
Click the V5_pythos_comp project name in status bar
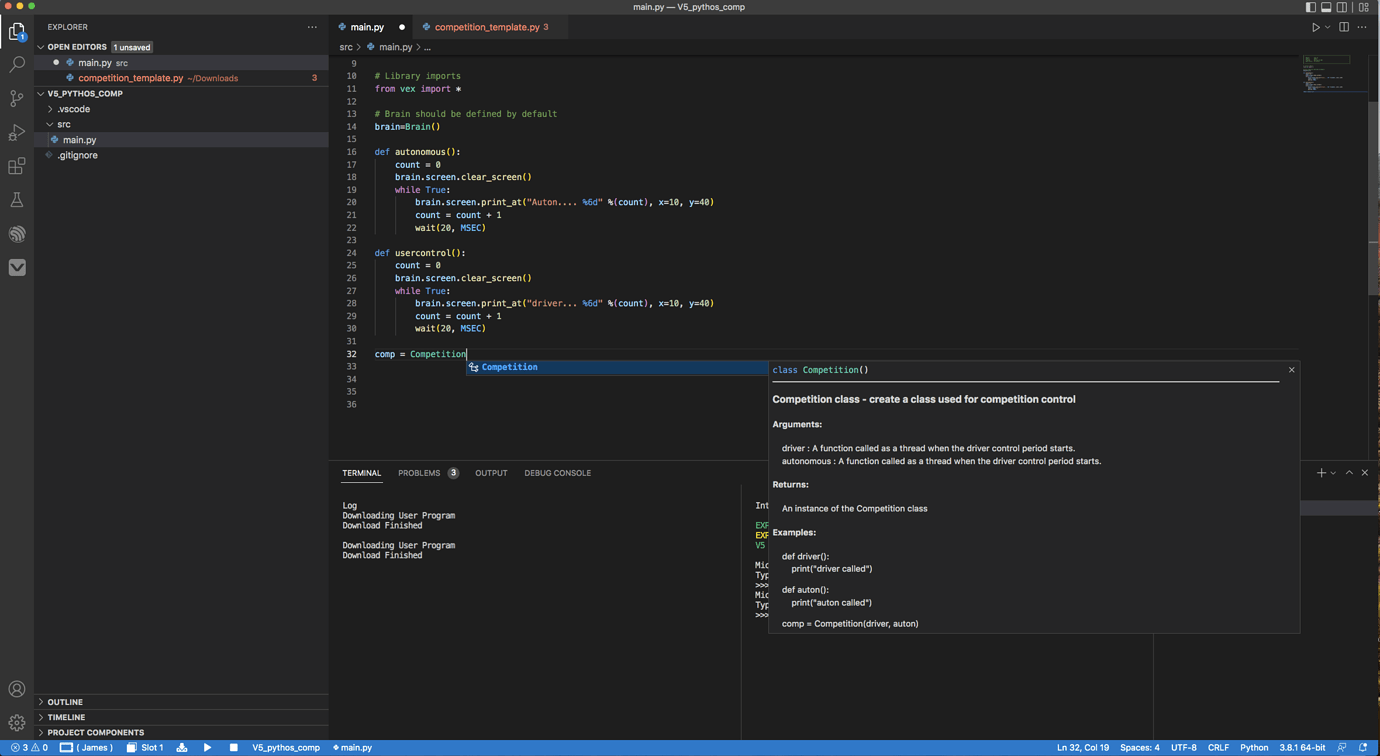[286, 748]
